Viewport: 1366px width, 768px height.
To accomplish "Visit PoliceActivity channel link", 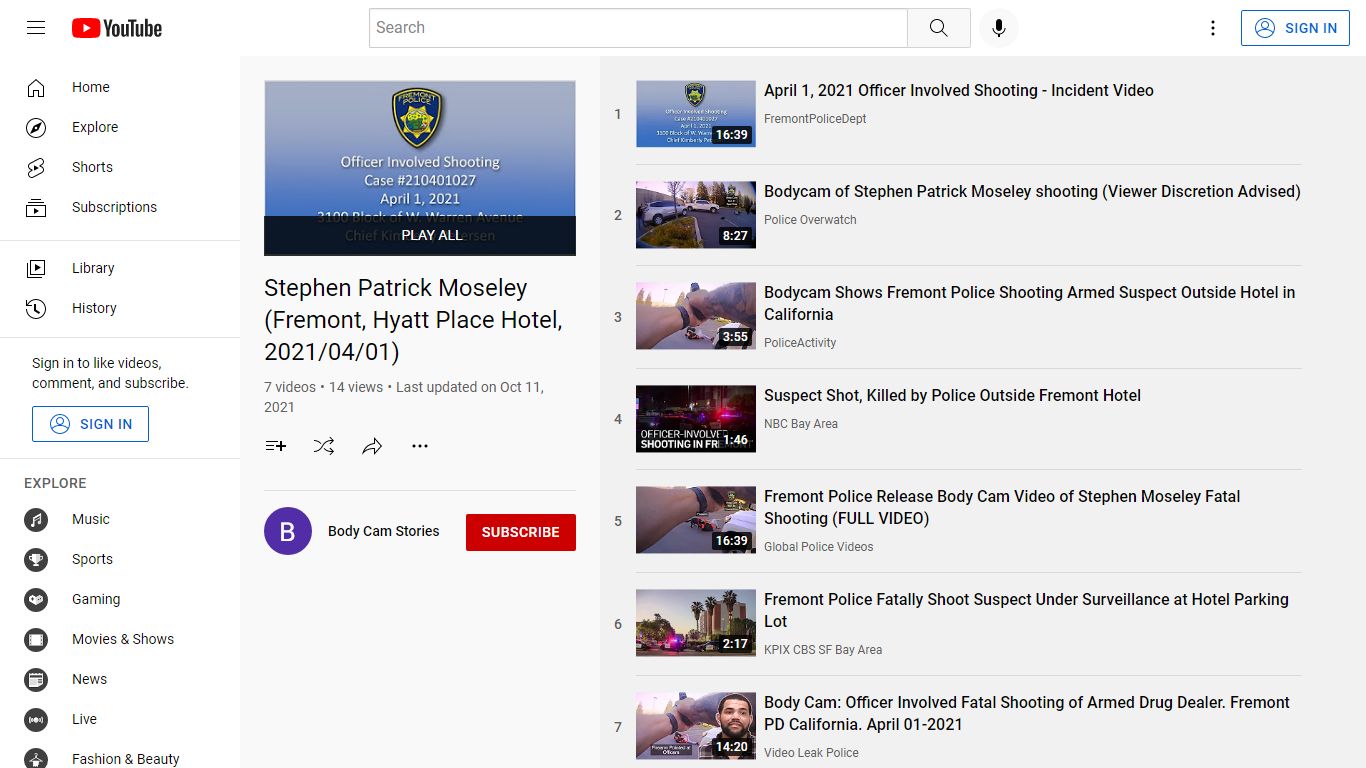I will click(x=800, y=343).
